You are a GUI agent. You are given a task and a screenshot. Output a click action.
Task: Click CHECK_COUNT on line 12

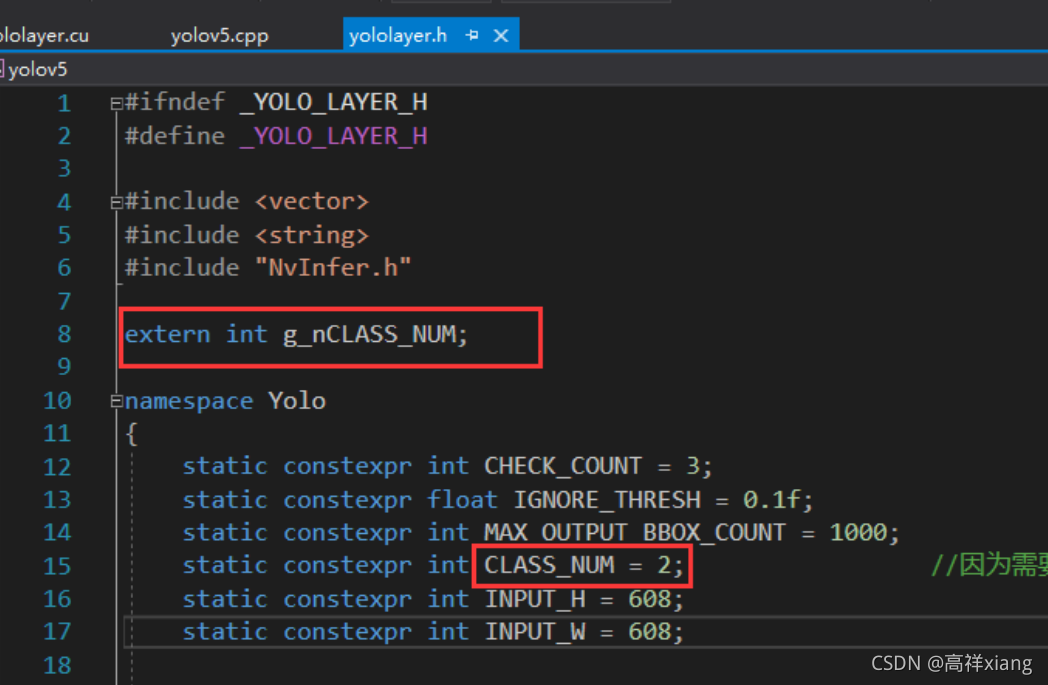[x=563, y=466]
